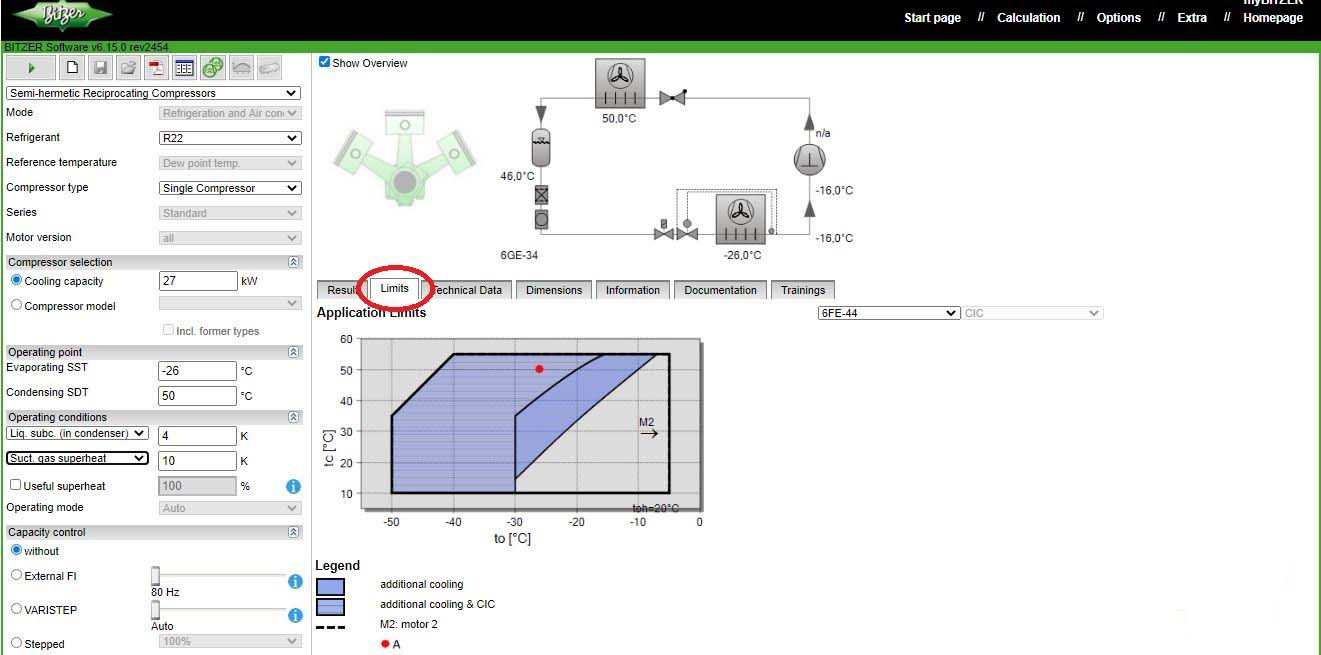This screenshot has height=655, width=1321.
Task: Open a saved project with folder icon
Action: tap(128, 68)
